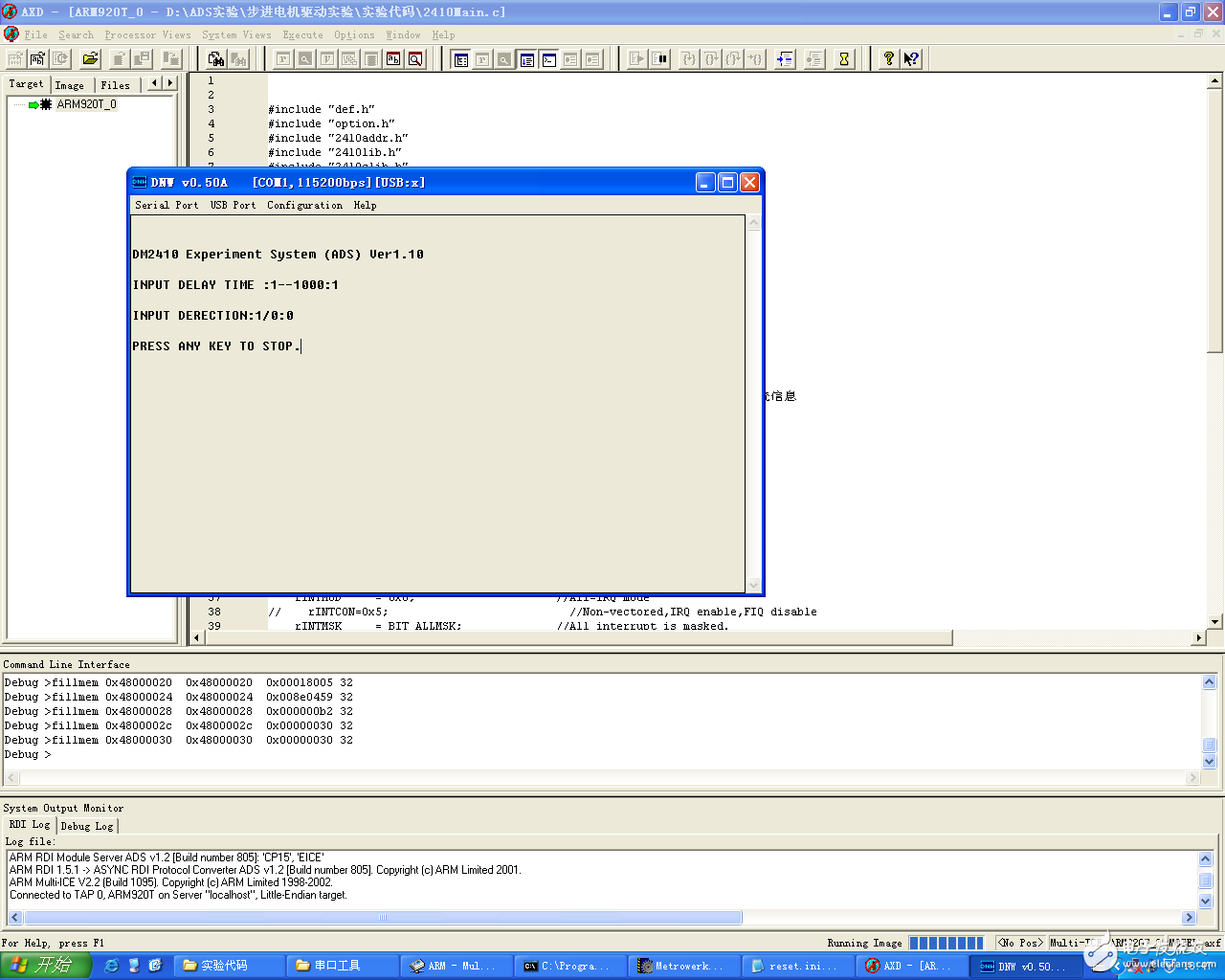1225x980 pixels.
Task: Open the 实验代码 folder in taskbar
Action: [230, 966]
